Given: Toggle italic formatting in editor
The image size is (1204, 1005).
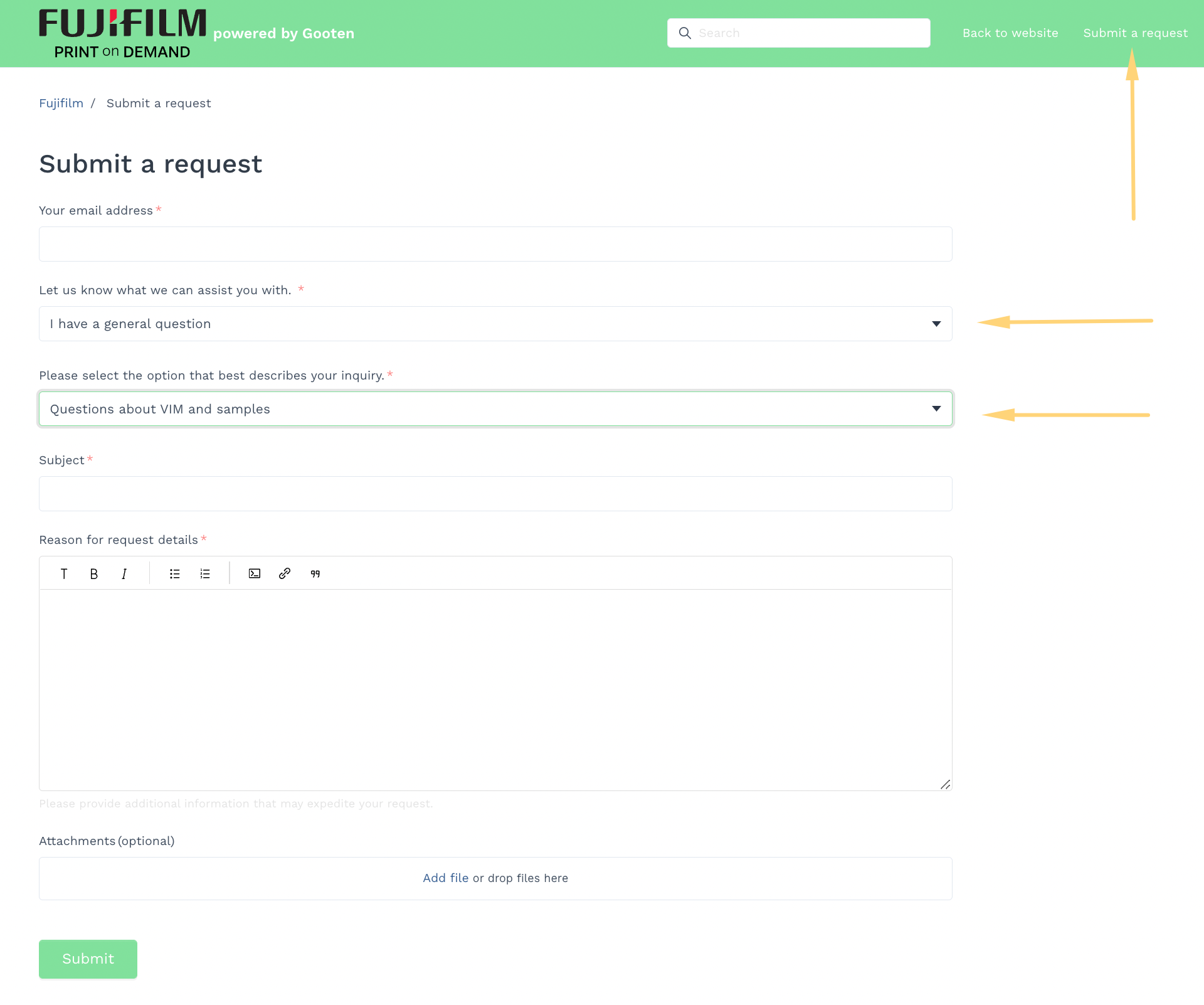Looking at the screenshot, I should click(x=124, y=573).
